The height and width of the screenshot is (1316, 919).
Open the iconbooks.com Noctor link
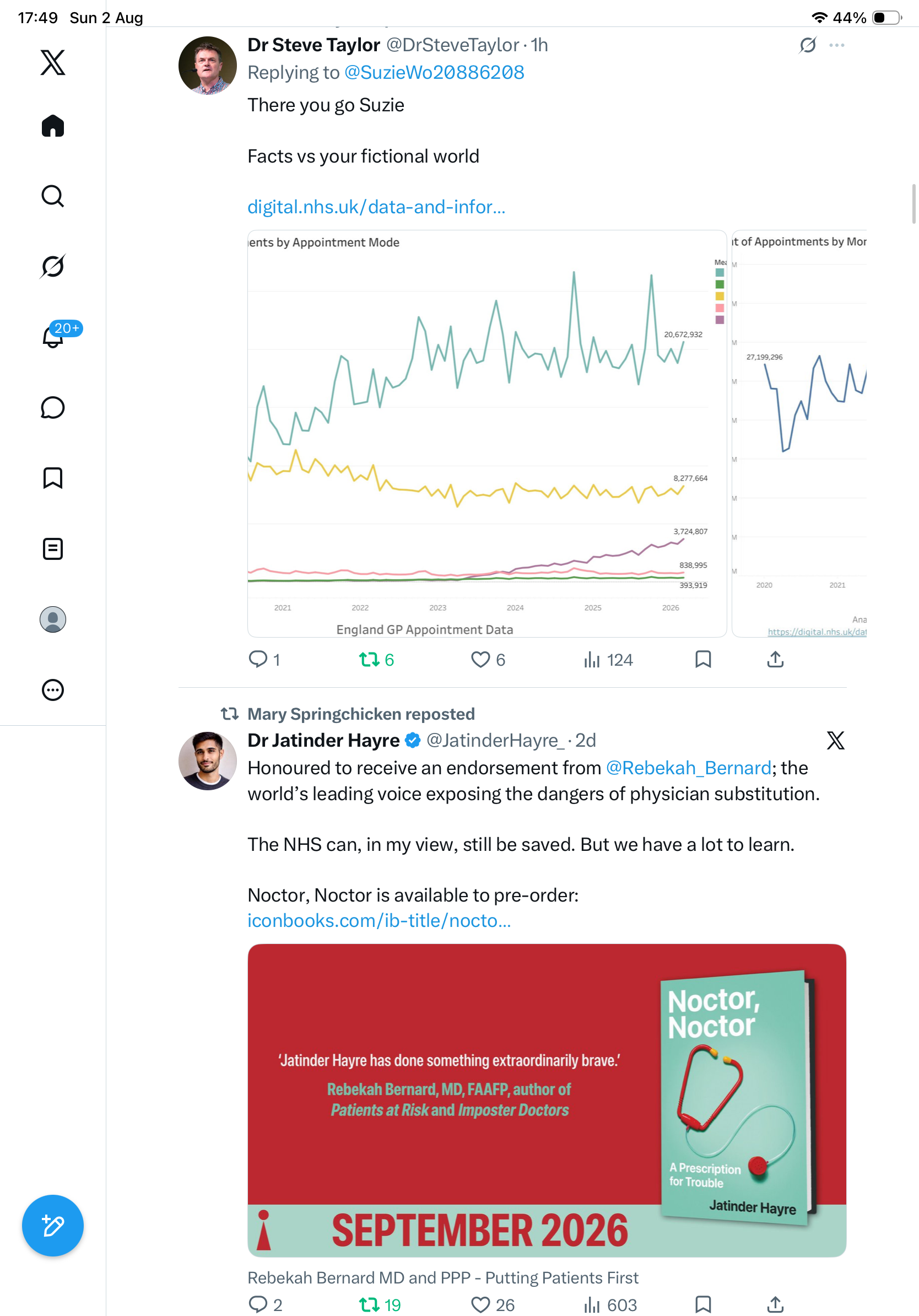379,920
